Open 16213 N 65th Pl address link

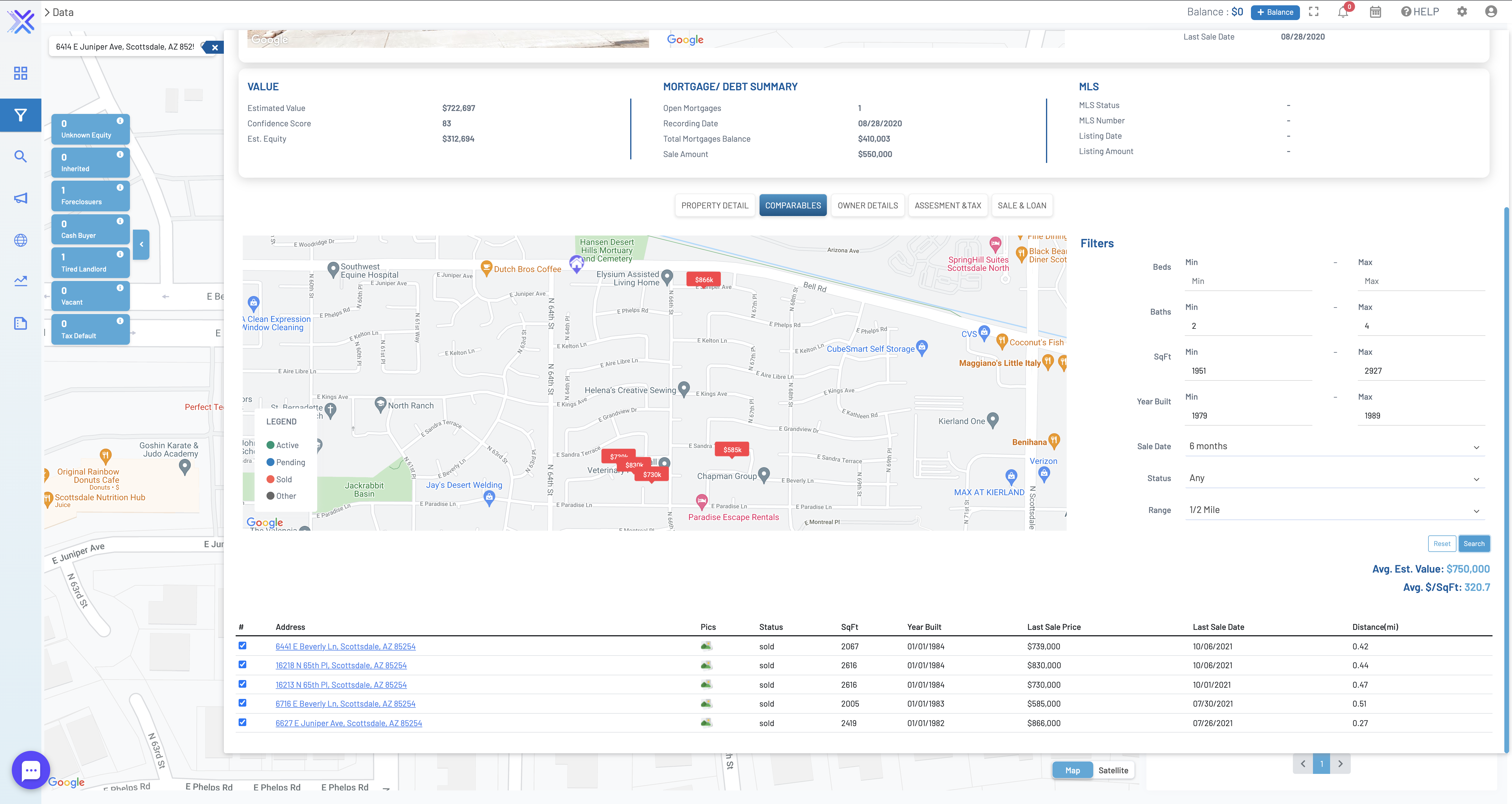(x=341, y=685)
